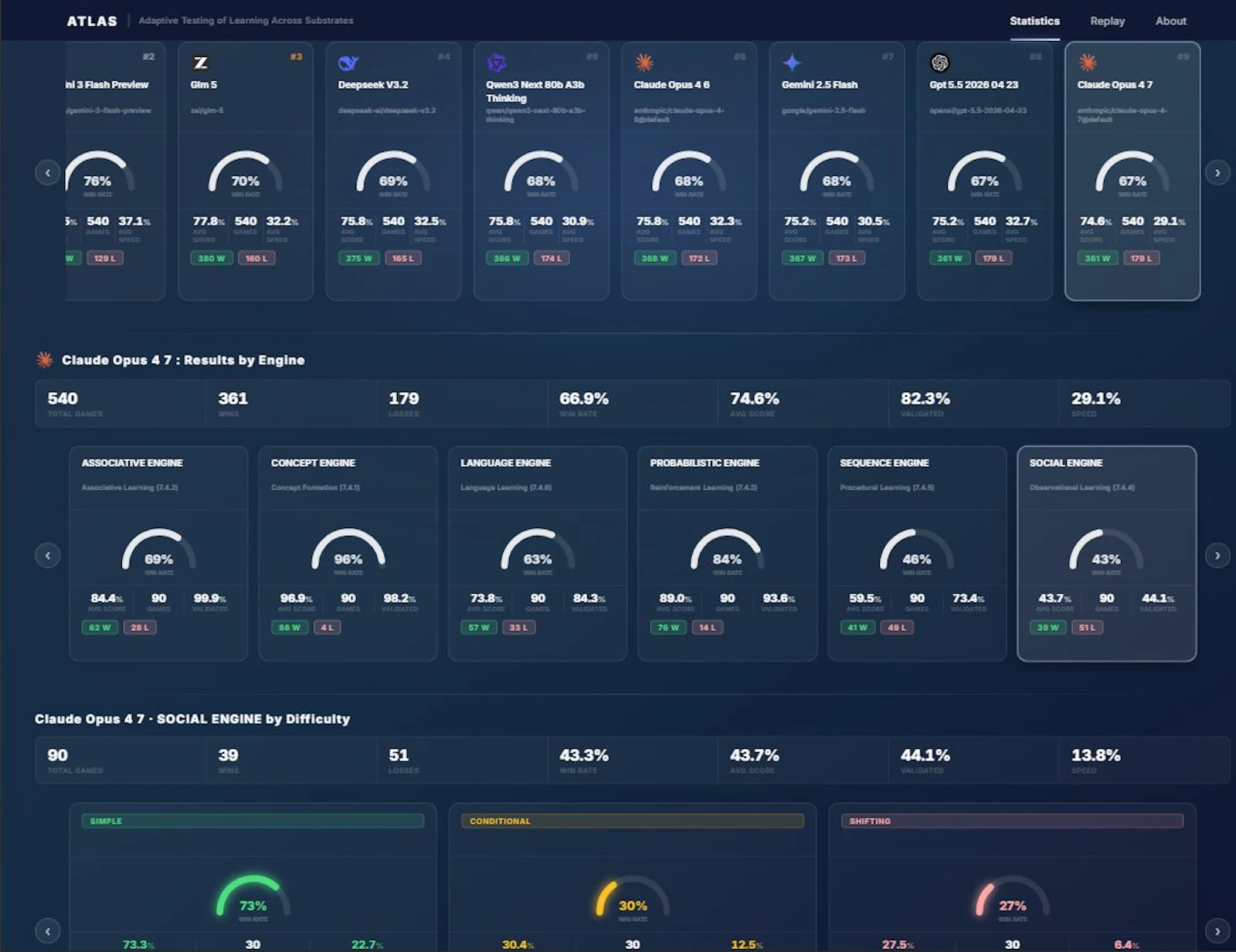Select the Gpt 5.5 2026 04 23 card
This screenshot has width=1236, height=952.
[x=985, y=171]
